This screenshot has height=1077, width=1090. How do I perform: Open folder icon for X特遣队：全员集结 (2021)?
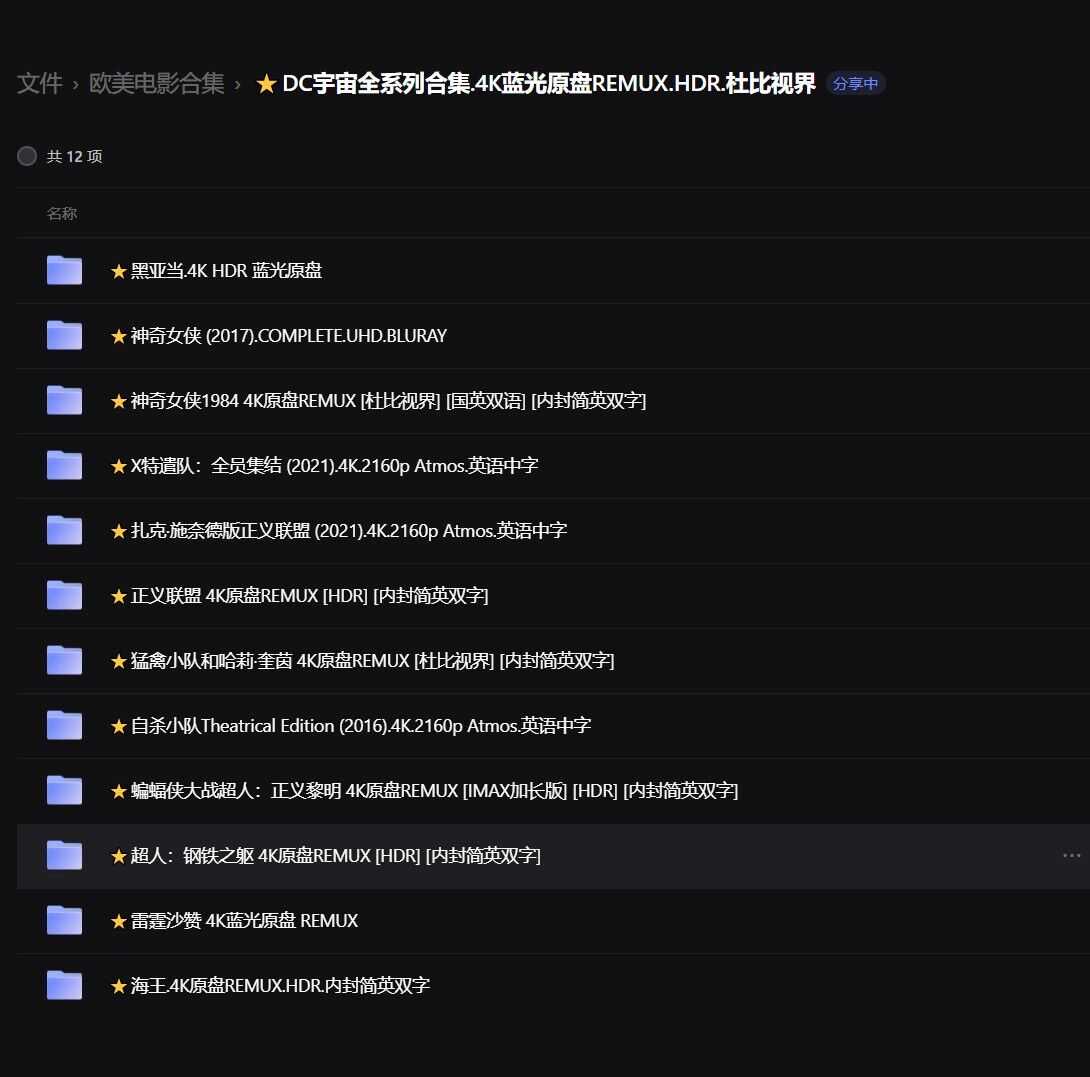click(64, 465)
